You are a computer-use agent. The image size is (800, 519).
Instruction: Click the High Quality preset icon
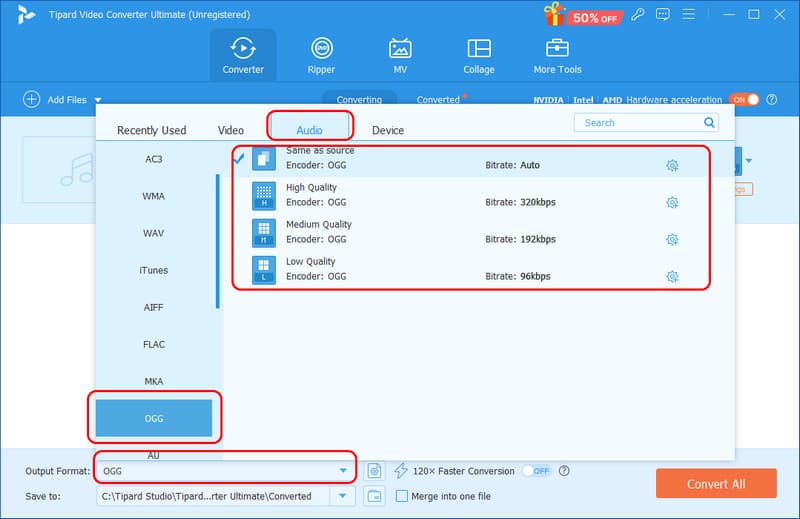pos(264,196)
